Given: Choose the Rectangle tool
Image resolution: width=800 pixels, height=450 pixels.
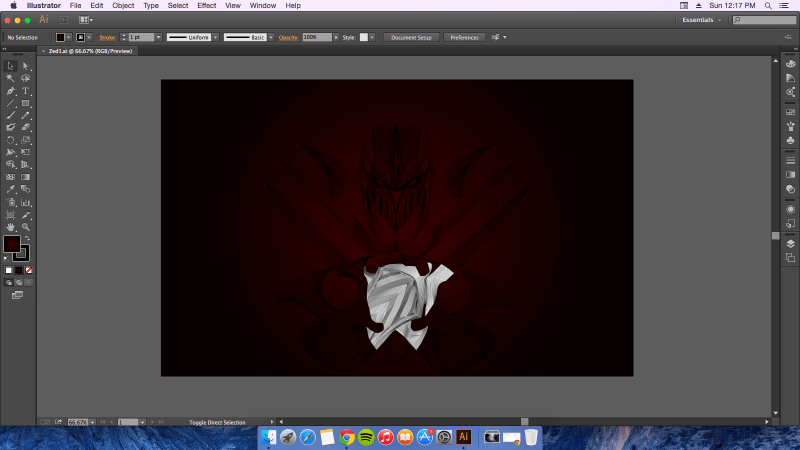Looking at the screenshot, I should 26,103.
